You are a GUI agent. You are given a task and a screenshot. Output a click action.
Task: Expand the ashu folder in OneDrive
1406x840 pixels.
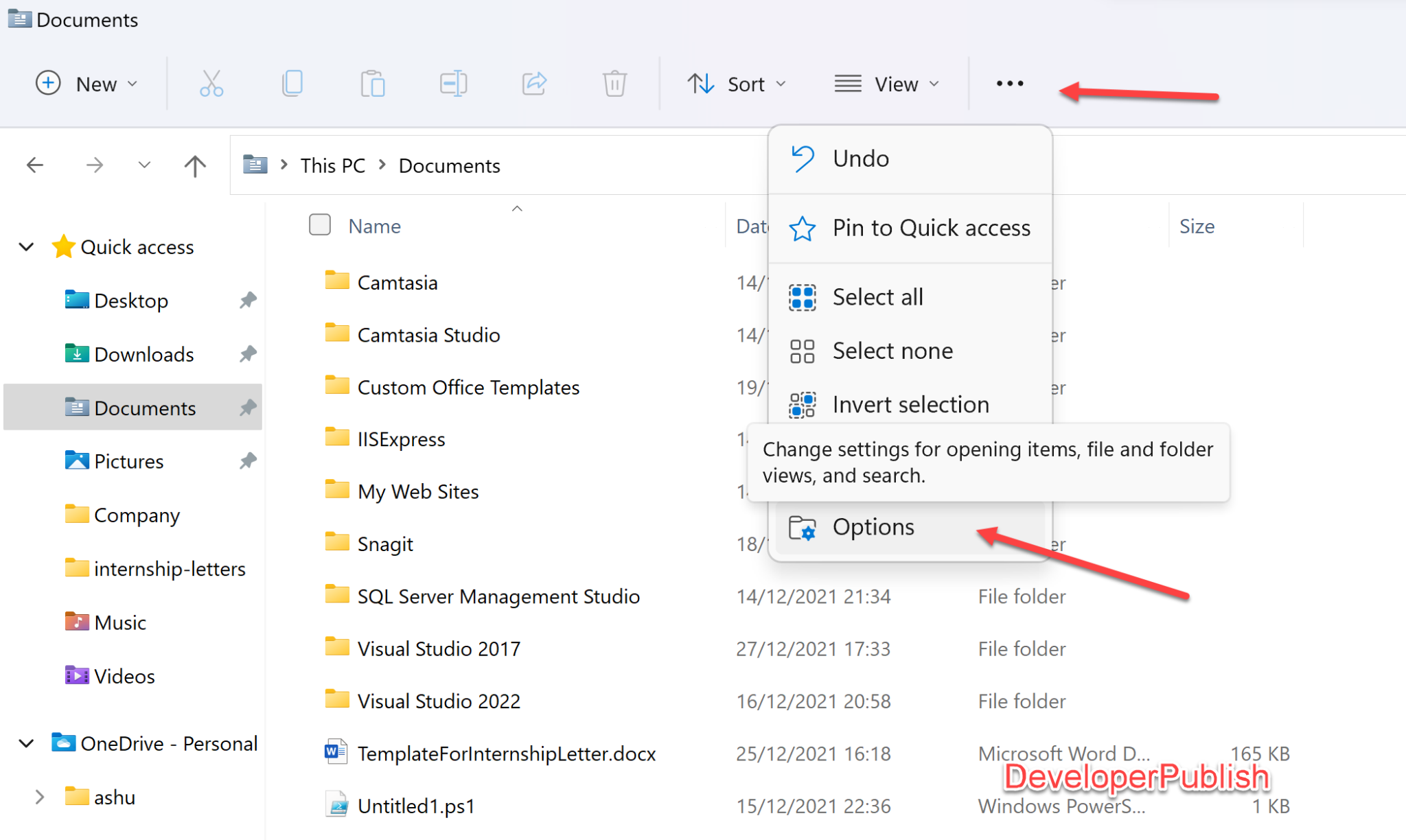(x=39, y=796)
